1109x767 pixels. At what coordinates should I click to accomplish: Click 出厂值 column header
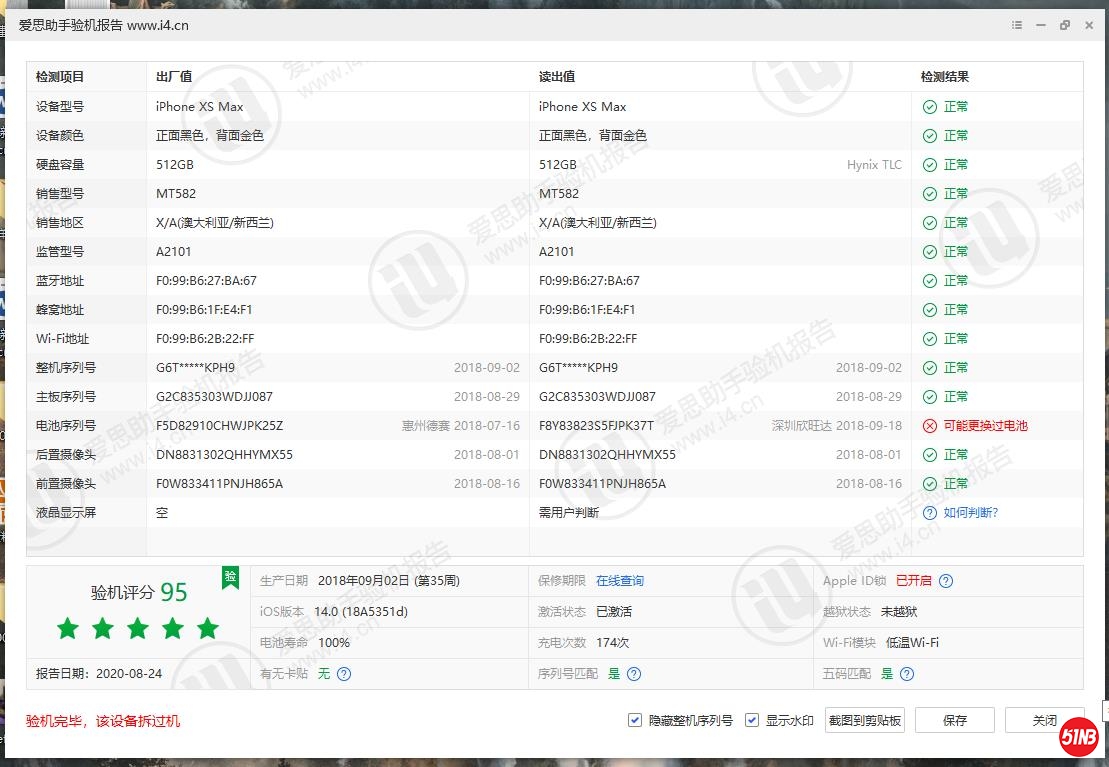pyautogui.click(x=174, y=77)
